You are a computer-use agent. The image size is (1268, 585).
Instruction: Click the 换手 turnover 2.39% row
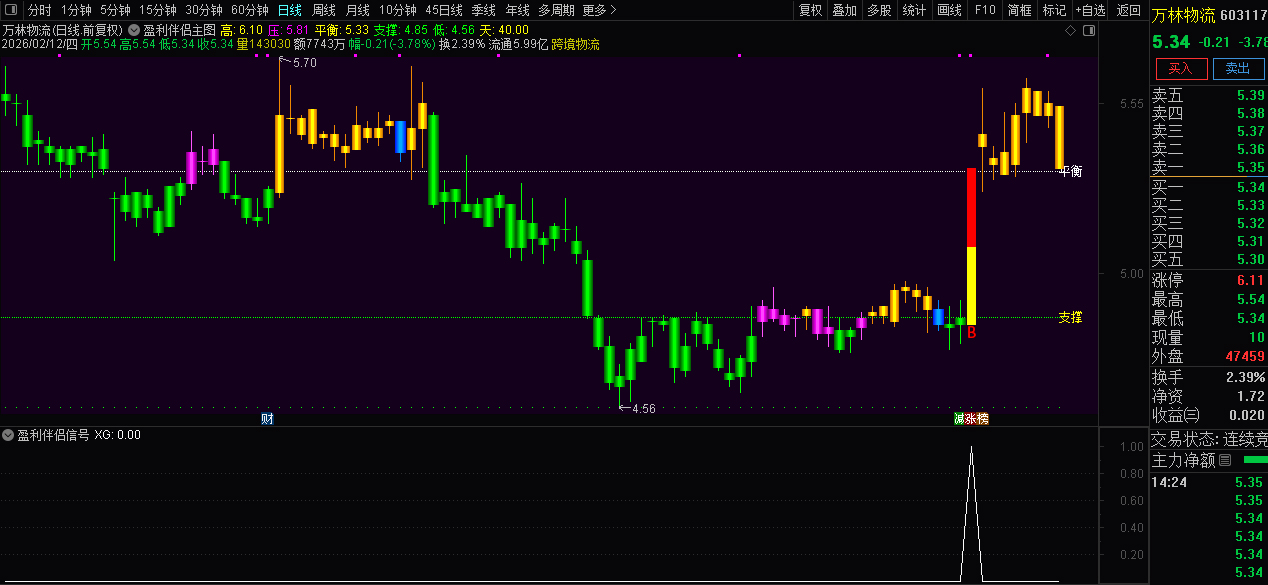tap(1208, 377)
